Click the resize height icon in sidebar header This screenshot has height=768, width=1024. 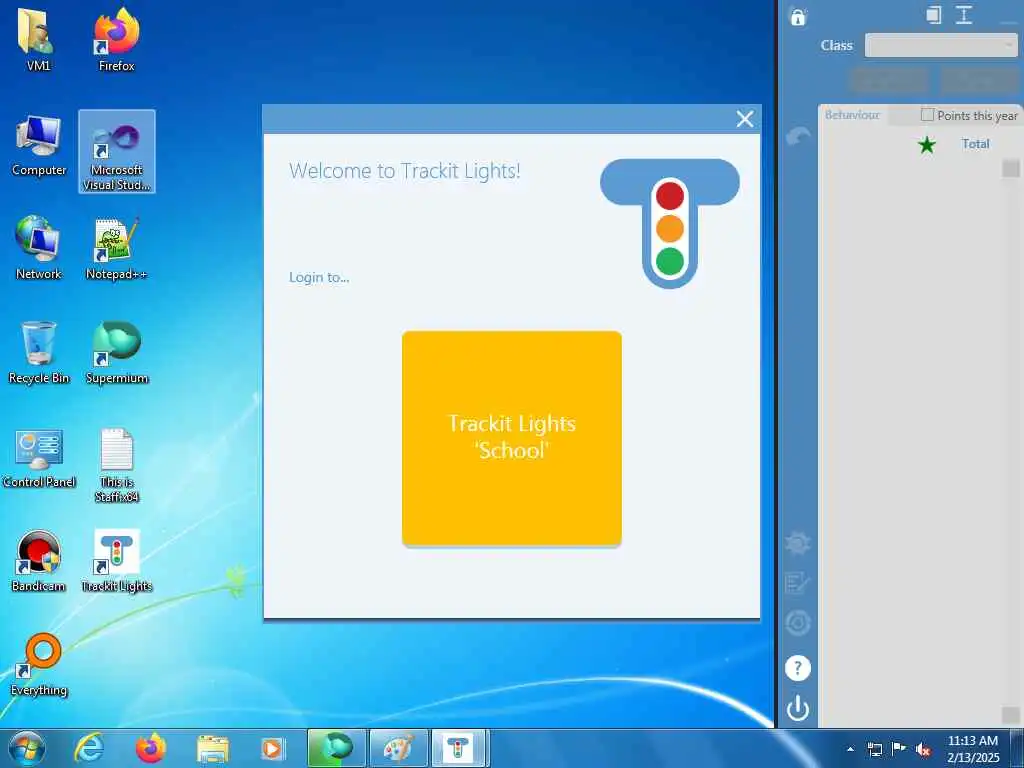pyautogui.click(x=964, y=15)
